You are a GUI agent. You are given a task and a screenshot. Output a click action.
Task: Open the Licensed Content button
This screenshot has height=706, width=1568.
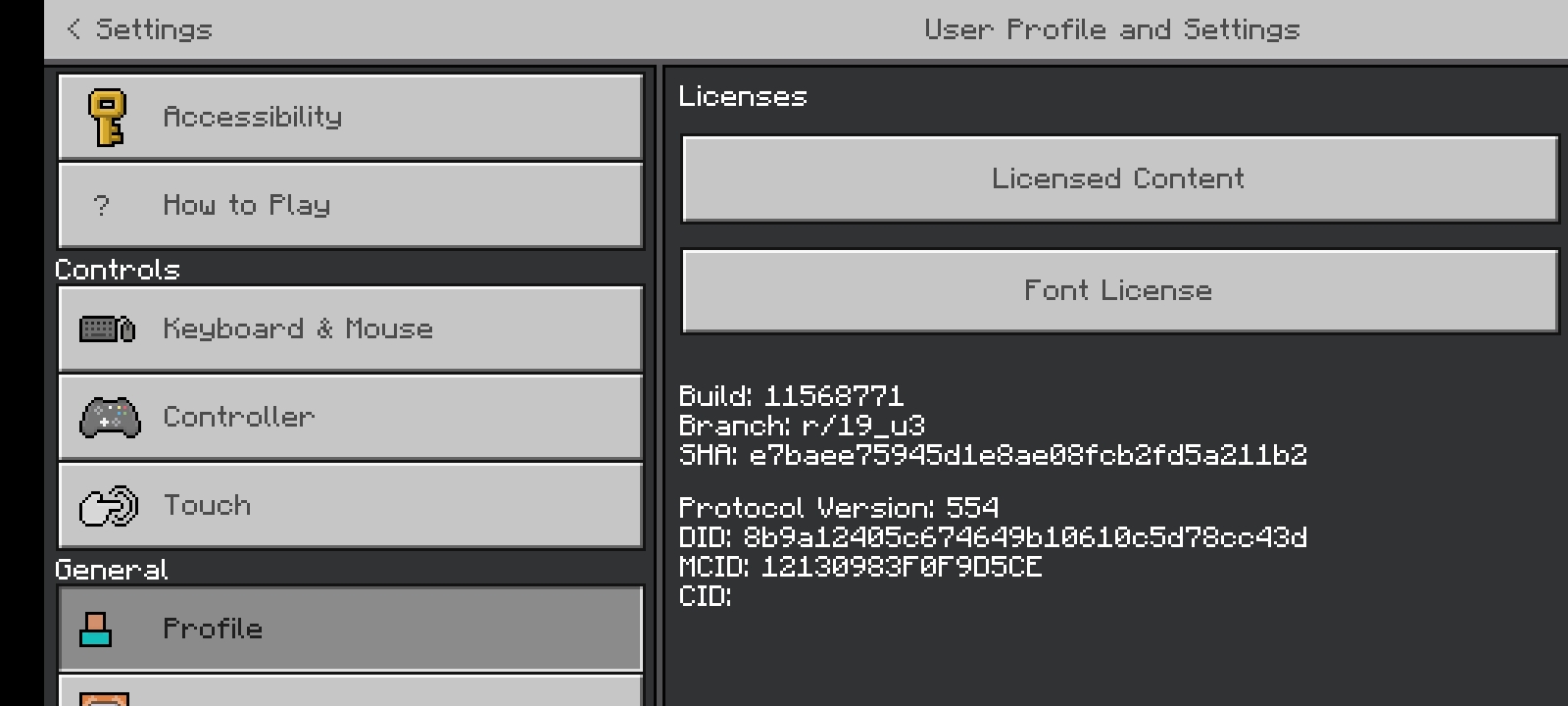(1118, 178)
